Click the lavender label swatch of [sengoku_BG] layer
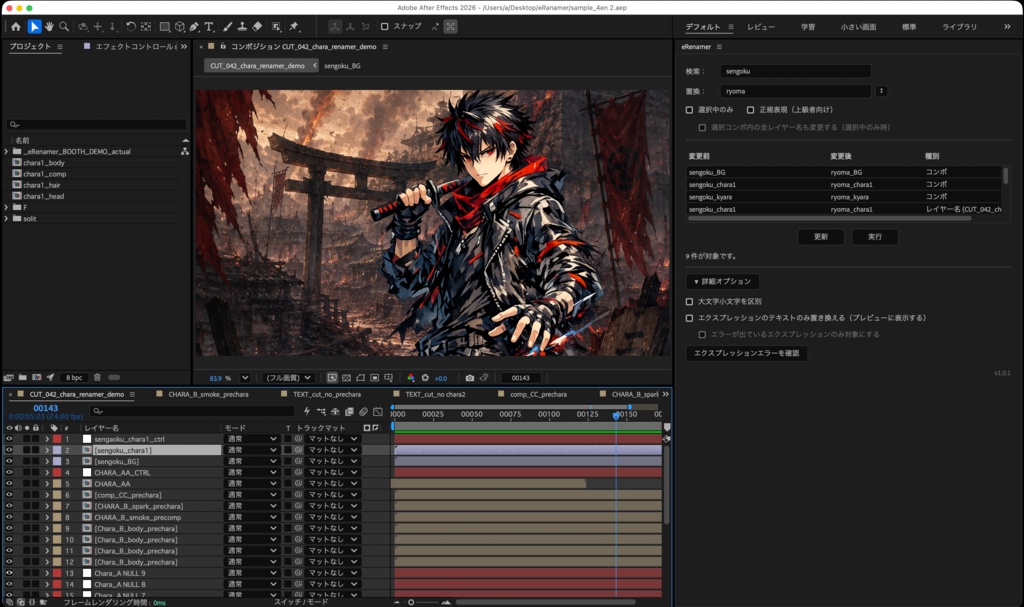The image size is (1024, 607). pos(57,461)
